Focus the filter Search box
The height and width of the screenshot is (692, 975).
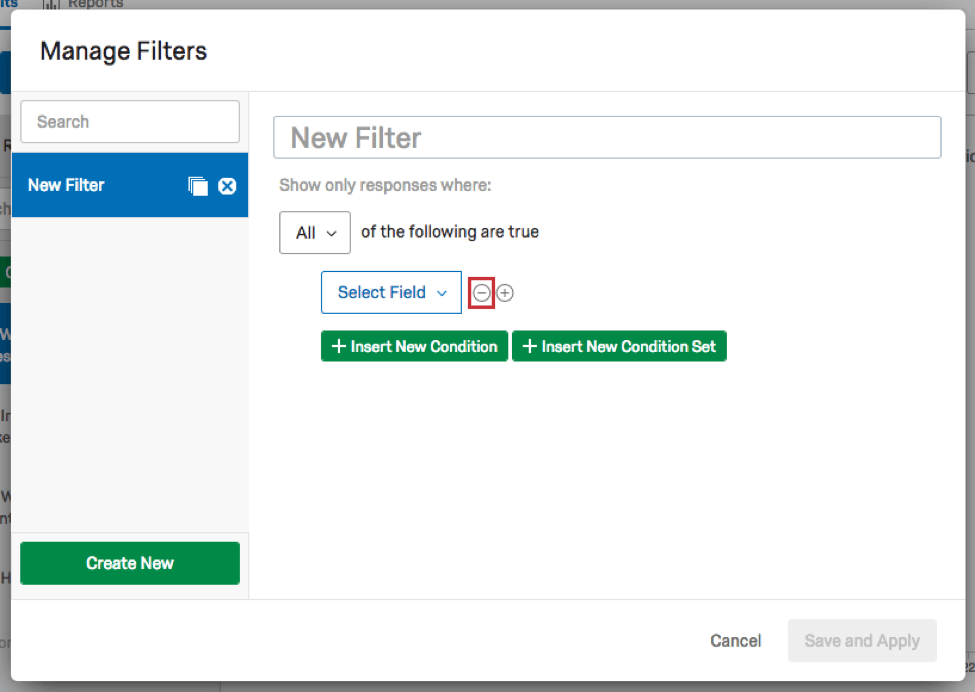tap(130, 122)
